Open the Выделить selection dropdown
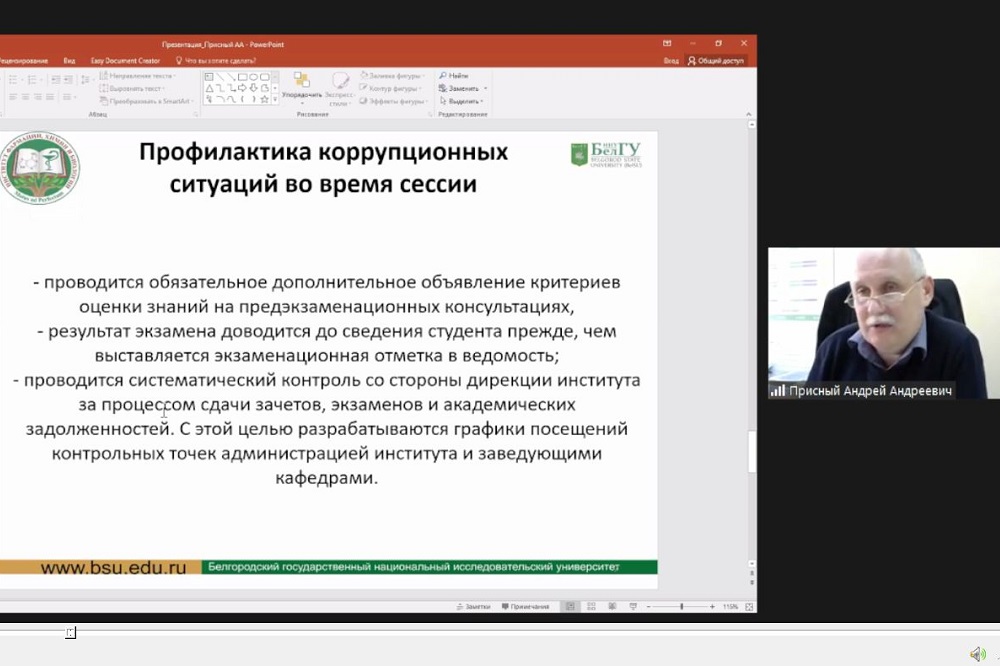This screenshot has width=1000, height=666. pyautogui.click(x=466, y=101)
